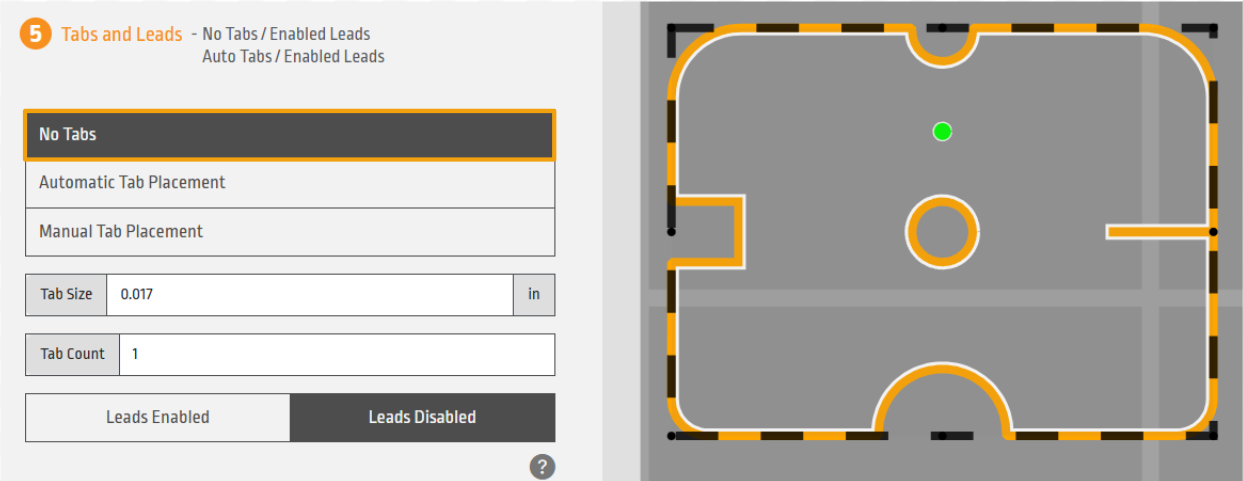Edit the Tab Count value field
Screen dimensions: 1243x481
(337, 354)
